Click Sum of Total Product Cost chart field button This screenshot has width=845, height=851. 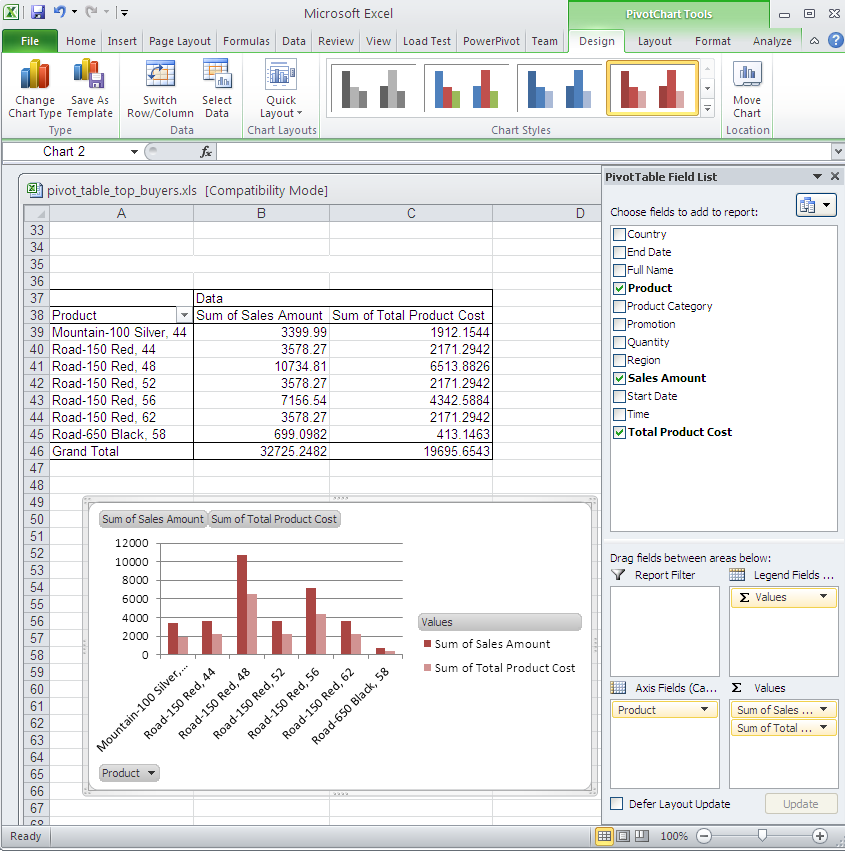click(x=274, y=519)
